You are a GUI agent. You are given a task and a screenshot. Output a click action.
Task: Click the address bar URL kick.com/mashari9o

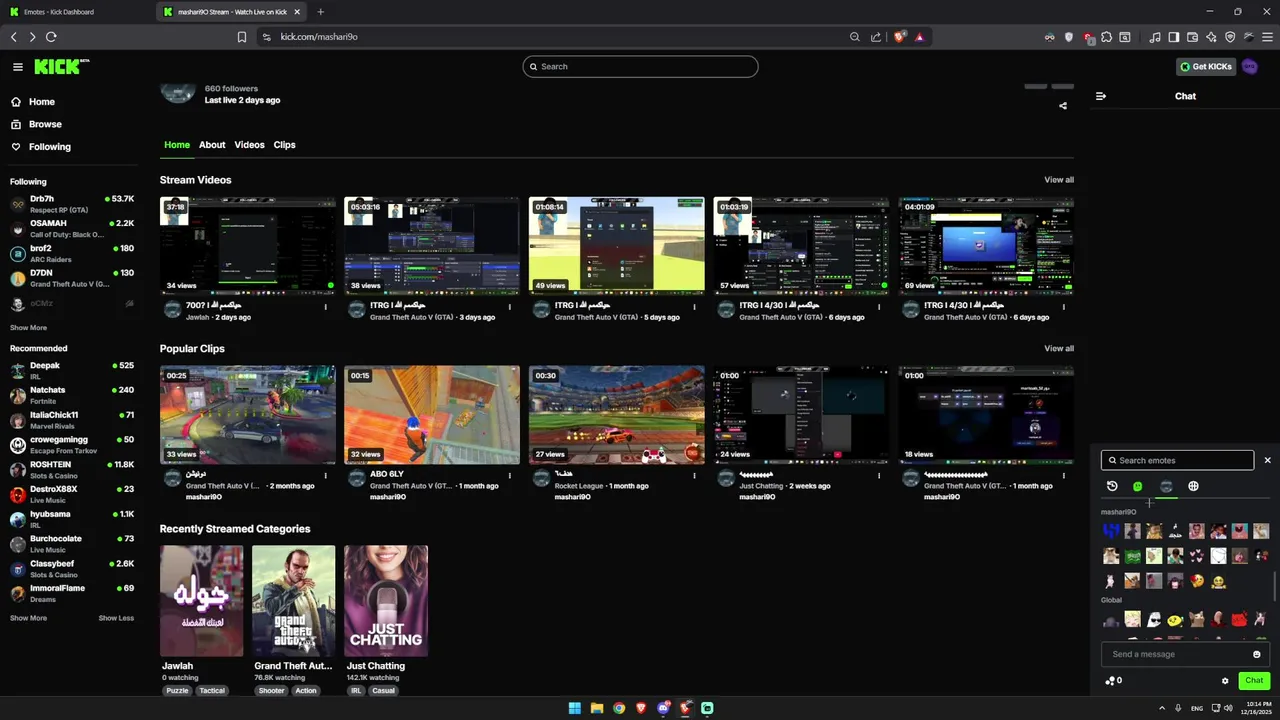(319, 37)
